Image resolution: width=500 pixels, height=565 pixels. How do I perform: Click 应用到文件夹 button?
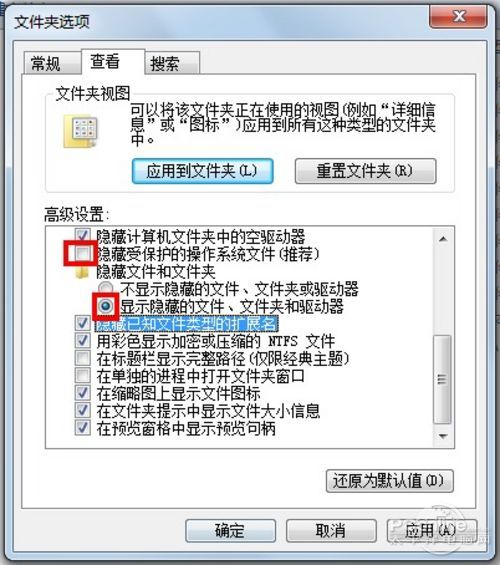coord(202,171)
